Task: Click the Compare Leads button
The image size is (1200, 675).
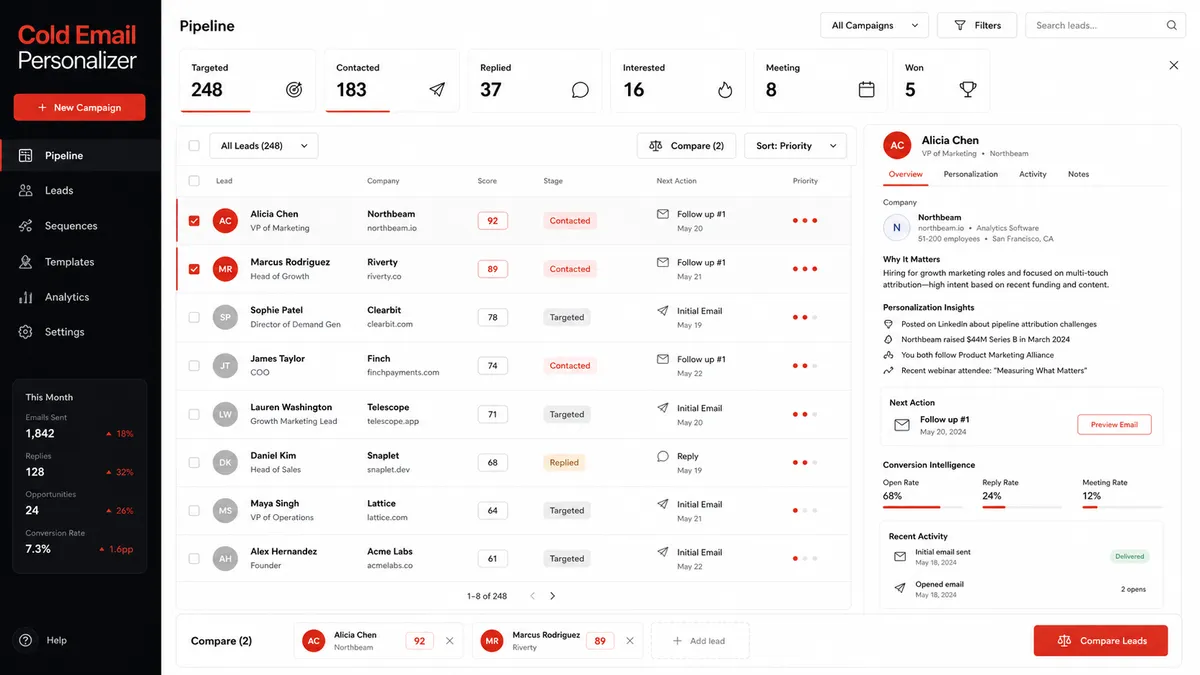Action: 1100,641
